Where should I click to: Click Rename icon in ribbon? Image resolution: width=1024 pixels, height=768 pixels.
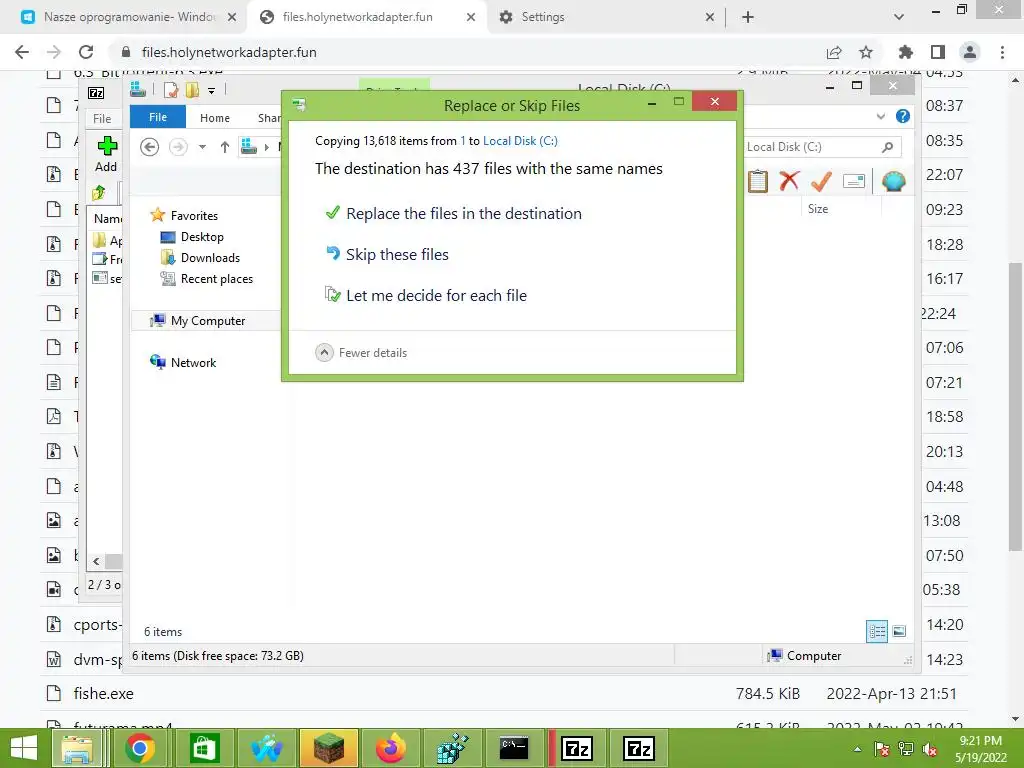point(854,181)
